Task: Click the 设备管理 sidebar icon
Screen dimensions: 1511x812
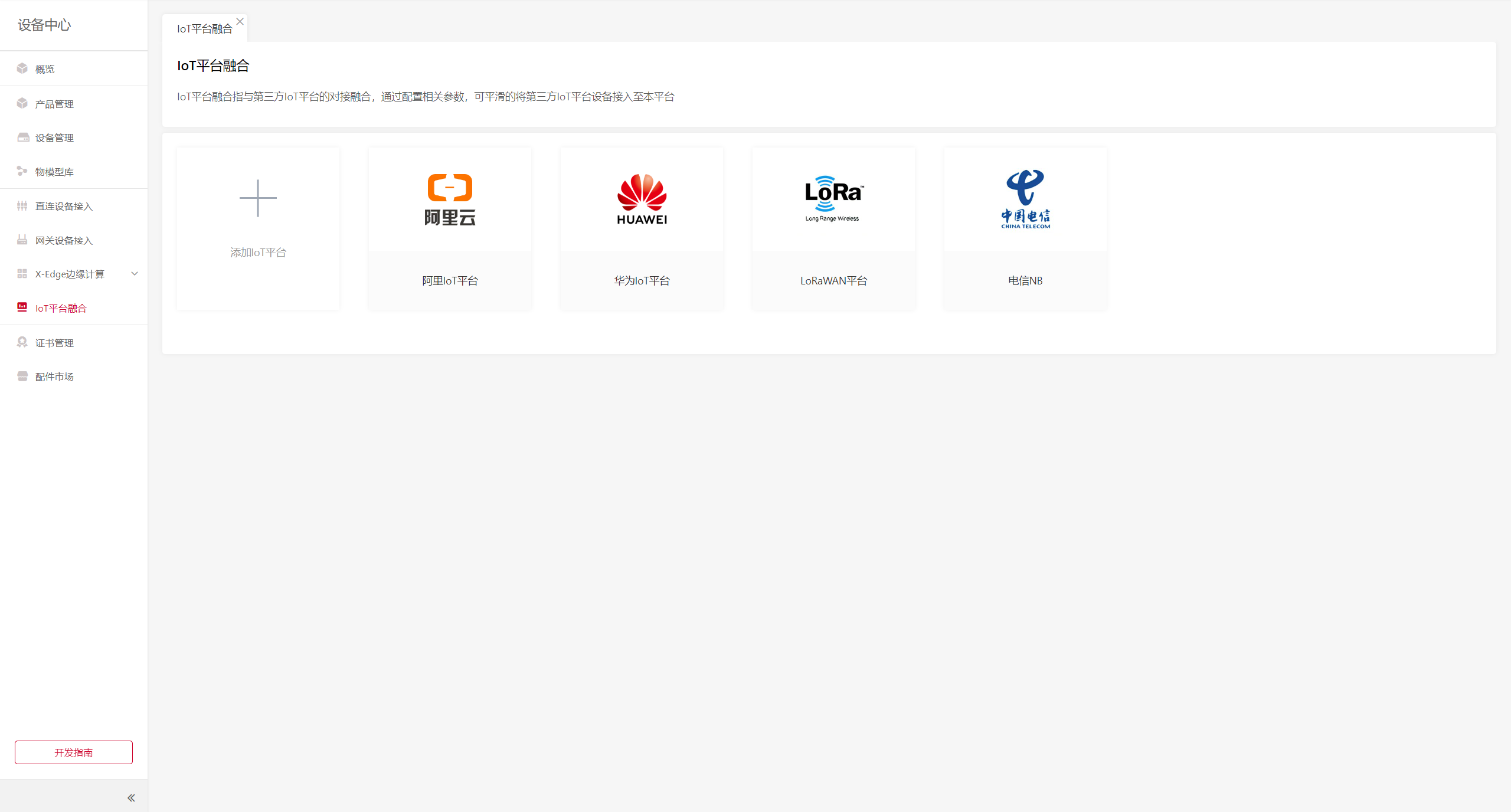Action: pyautogui.click(x=23, y=137)
